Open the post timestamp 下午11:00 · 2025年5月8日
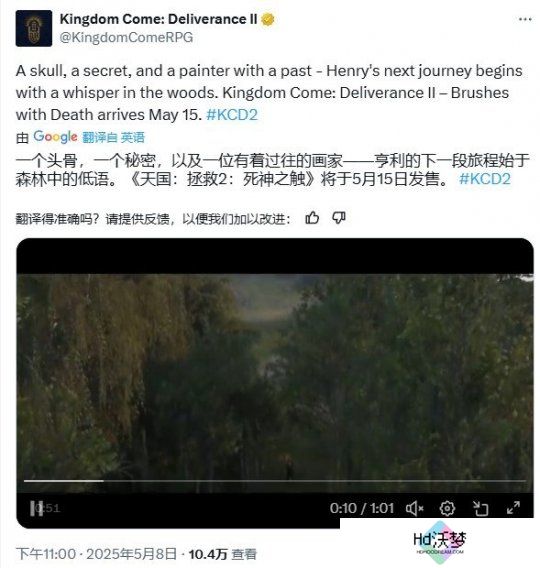540x568 pixels. 96,554
